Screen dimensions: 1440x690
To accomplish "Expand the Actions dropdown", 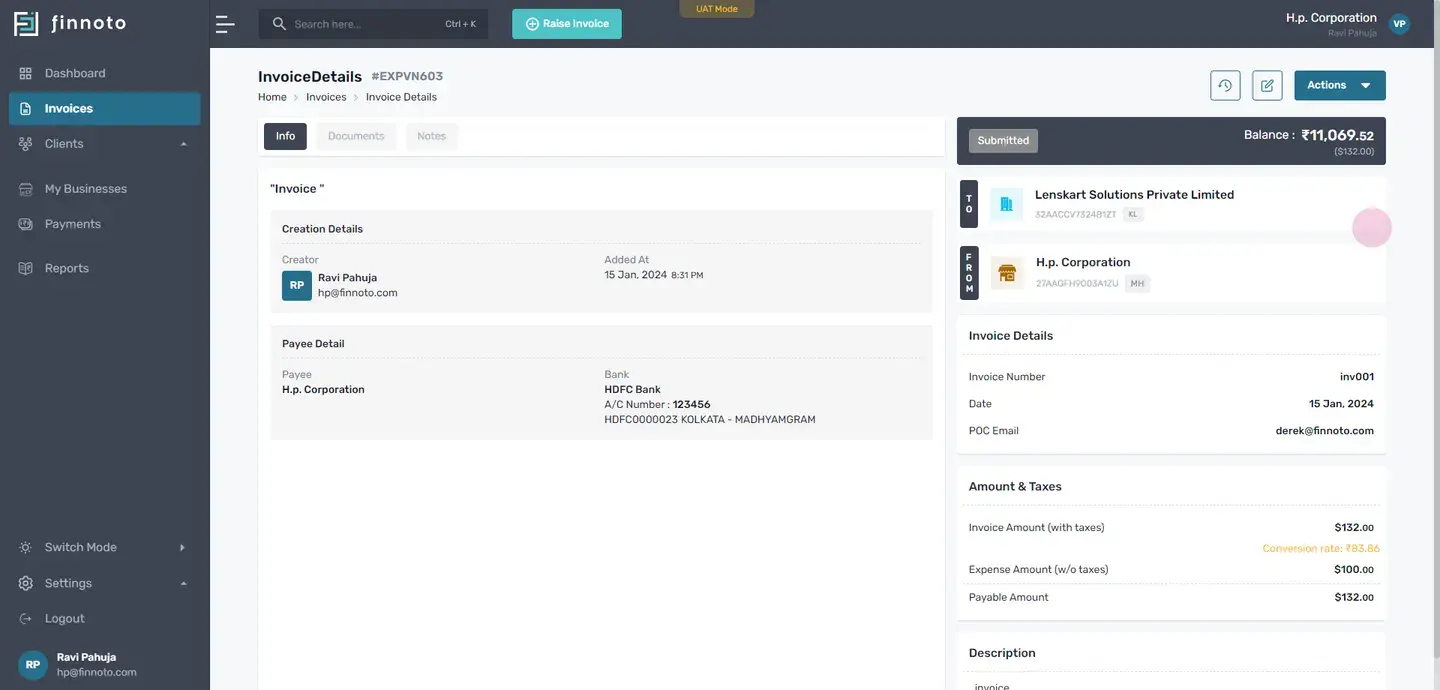I will [x=1339, y=85].
